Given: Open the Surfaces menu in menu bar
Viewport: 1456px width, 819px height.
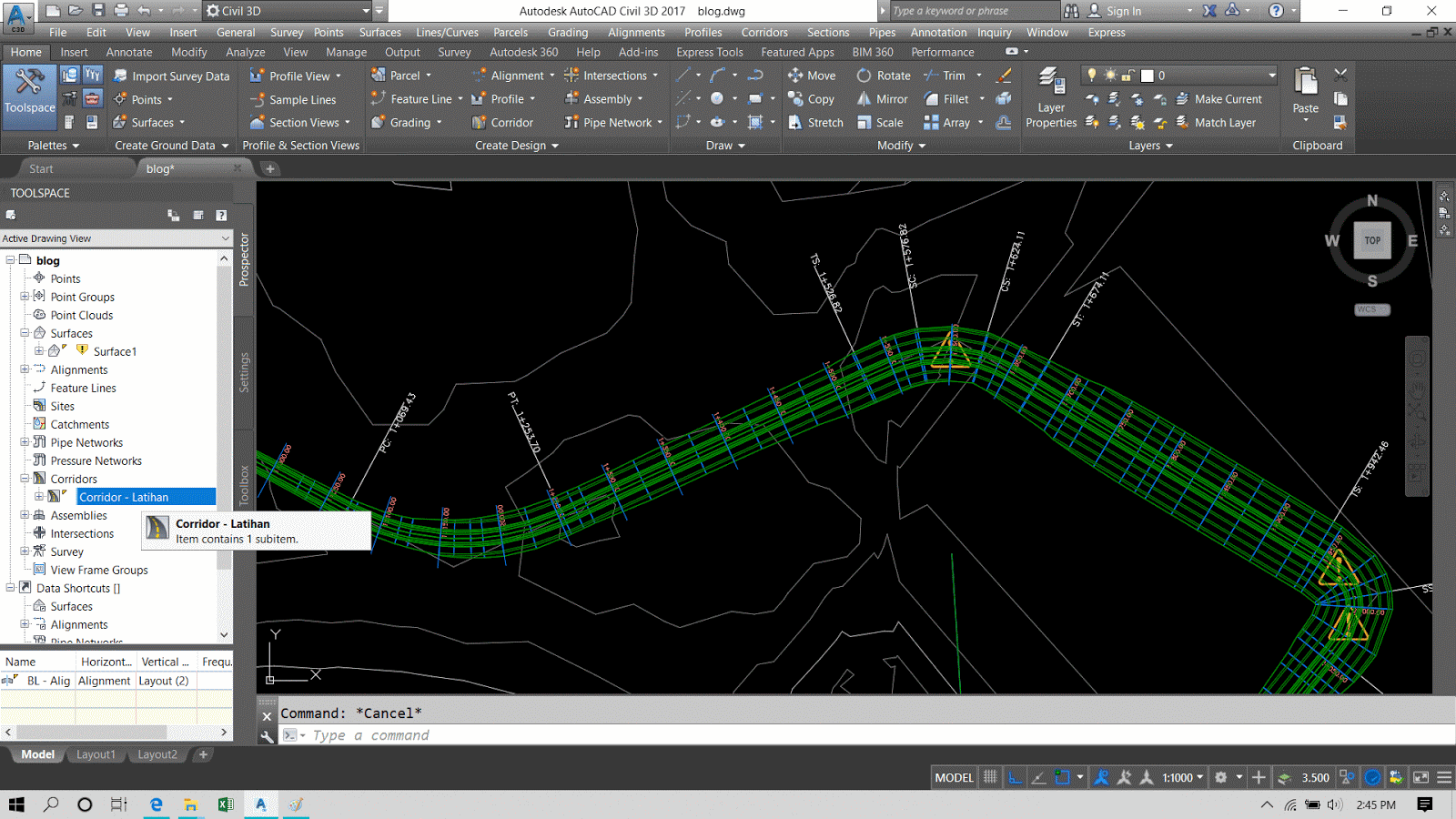Looking at the screenshot, I should tap(379, 32).
